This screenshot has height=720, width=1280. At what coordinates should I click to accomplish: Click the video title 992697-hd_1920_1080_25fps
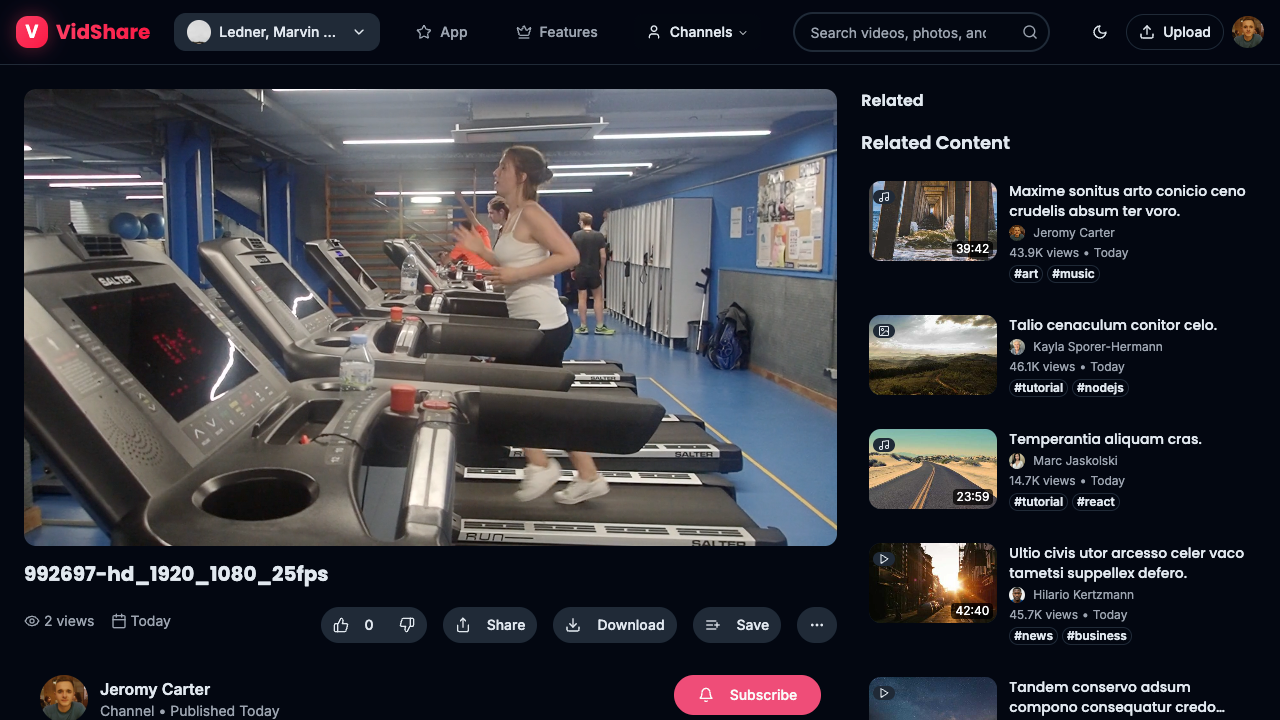coord(176,574)
